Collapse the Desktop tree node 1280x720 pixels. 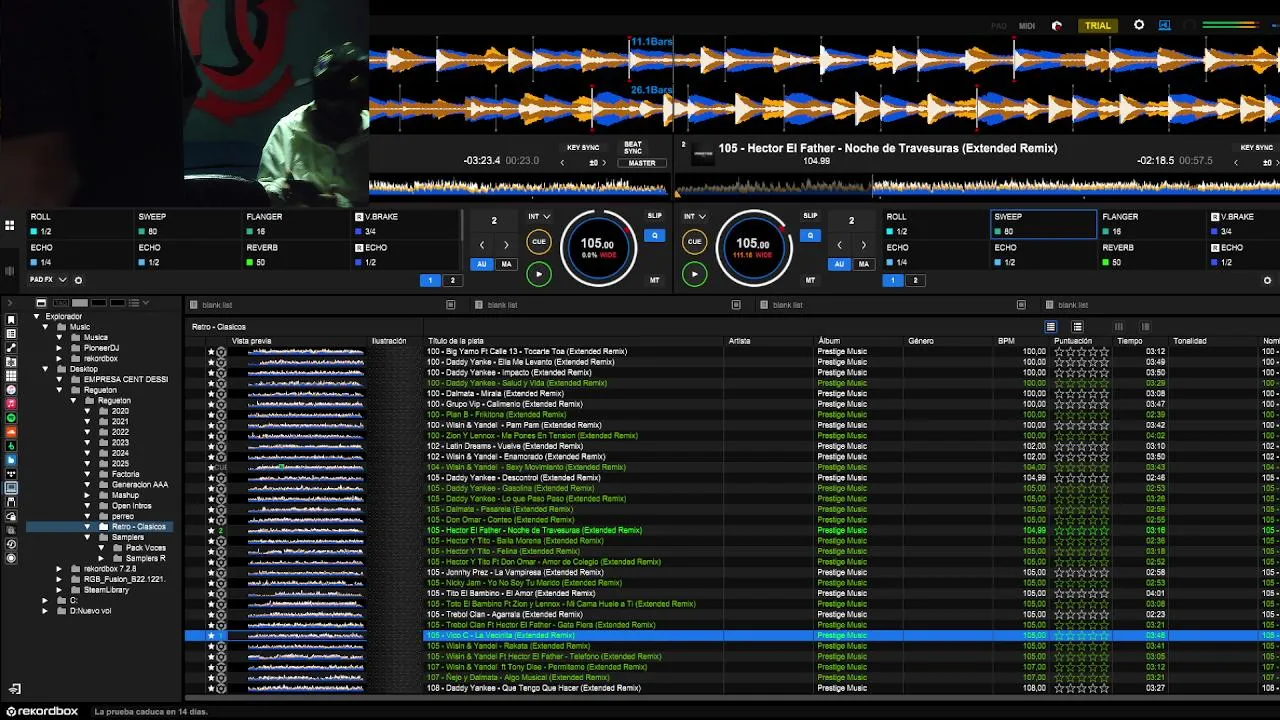[45, 369]
